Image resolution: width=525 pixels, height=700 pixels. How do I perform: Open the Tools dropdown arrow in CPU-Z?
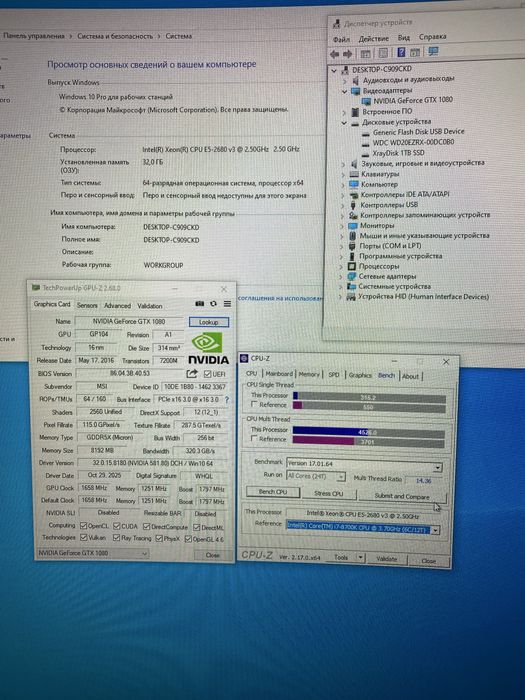360,558
